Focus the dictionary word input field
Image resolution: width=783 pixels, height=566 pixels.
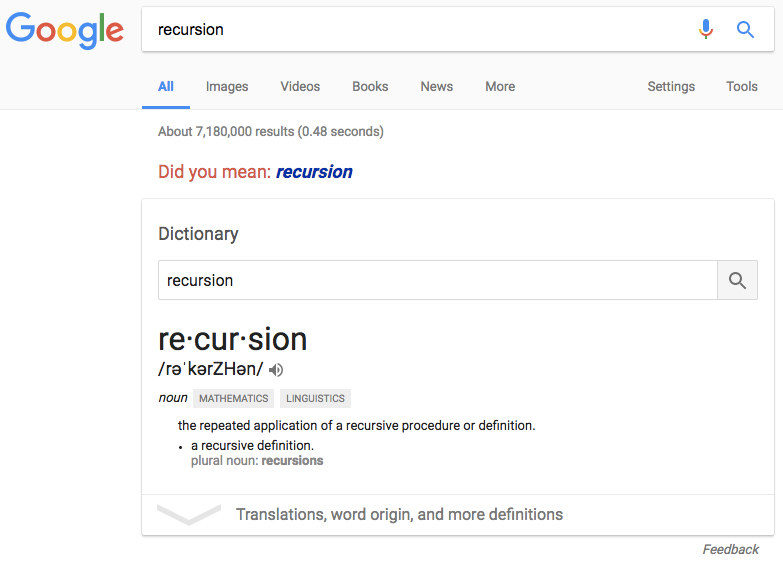pyautogui.click(x=437, y=281)
